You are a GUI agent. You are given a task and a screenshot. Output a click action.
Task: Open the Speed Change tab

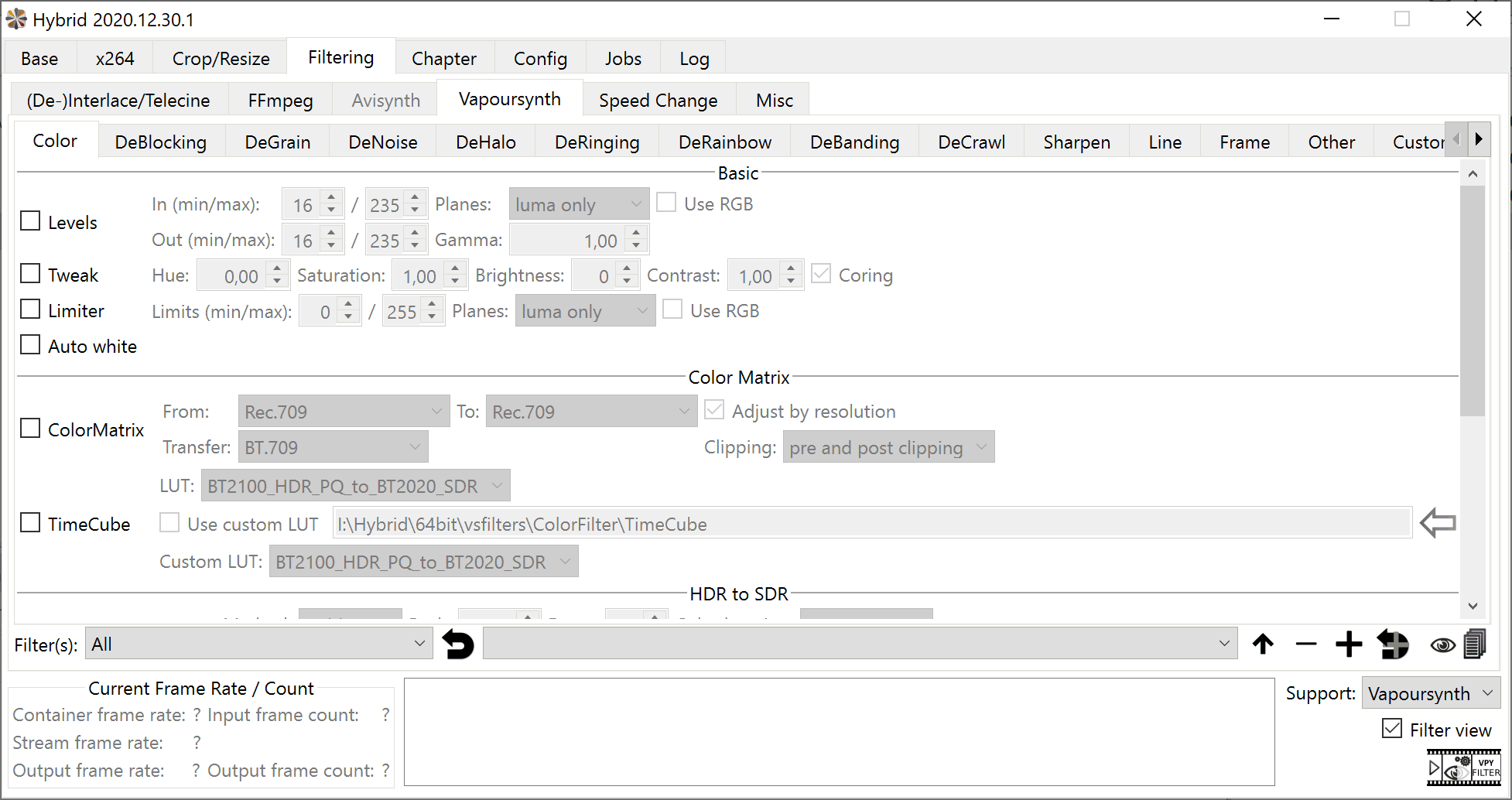658,101
